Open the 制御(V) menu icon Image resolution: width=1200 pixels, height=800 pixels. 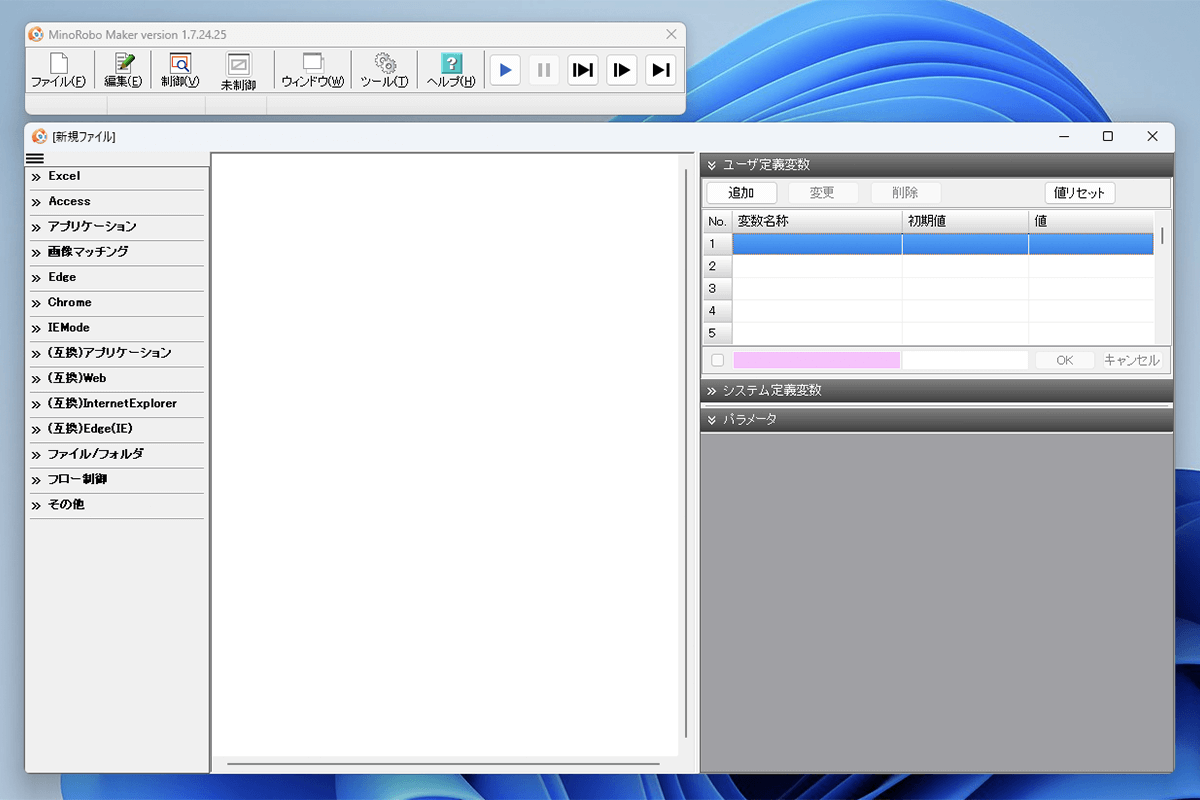[180, 70]
